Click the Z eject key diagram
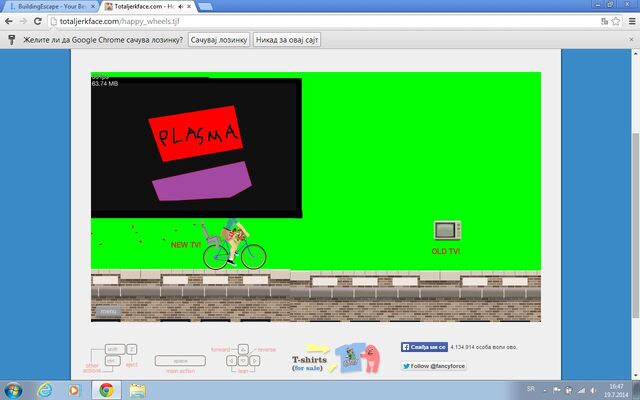This screenshot has width=640, height=400. tap(131, 349)
